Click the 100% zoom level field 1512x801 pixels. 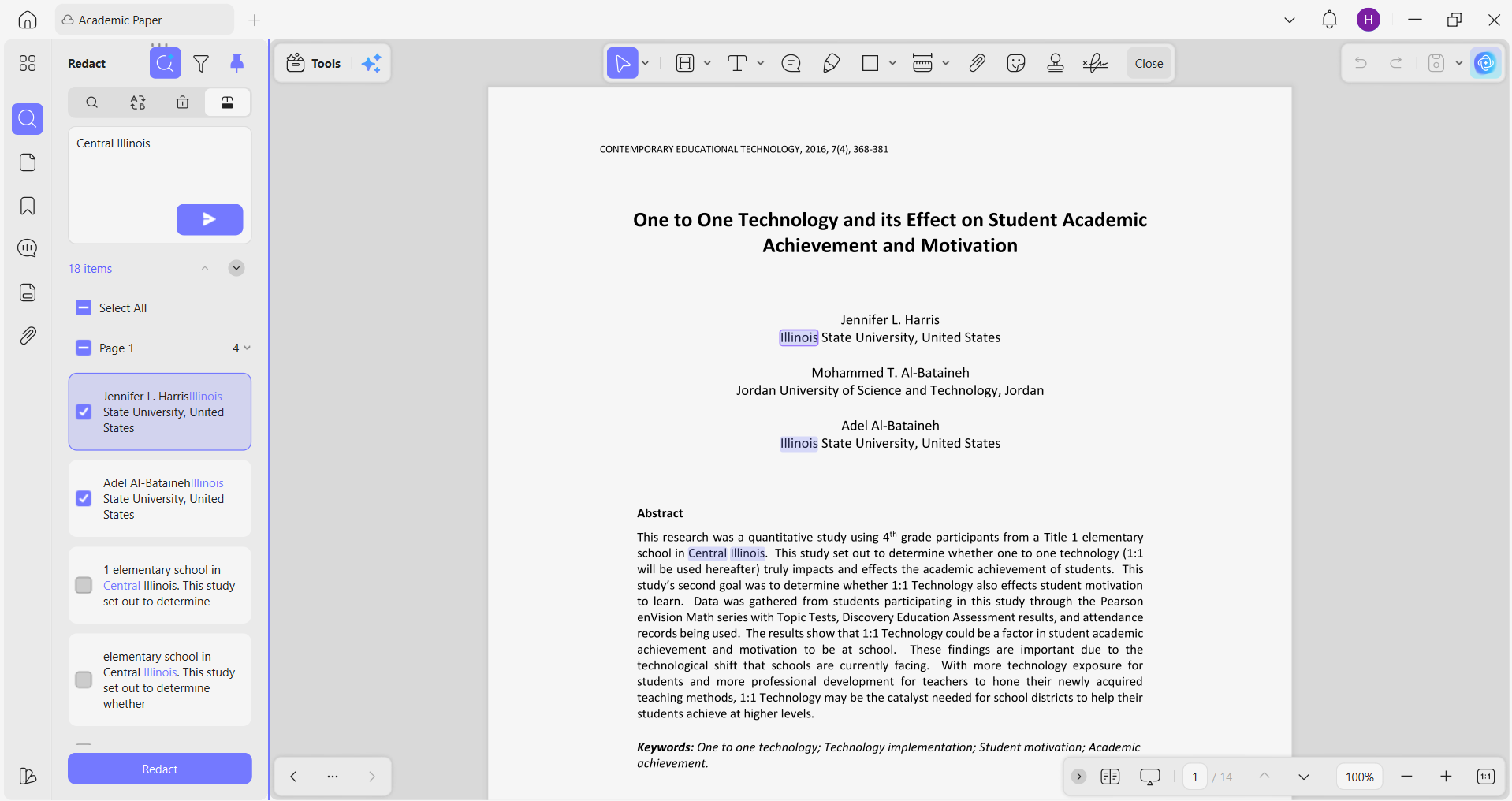1360,777
